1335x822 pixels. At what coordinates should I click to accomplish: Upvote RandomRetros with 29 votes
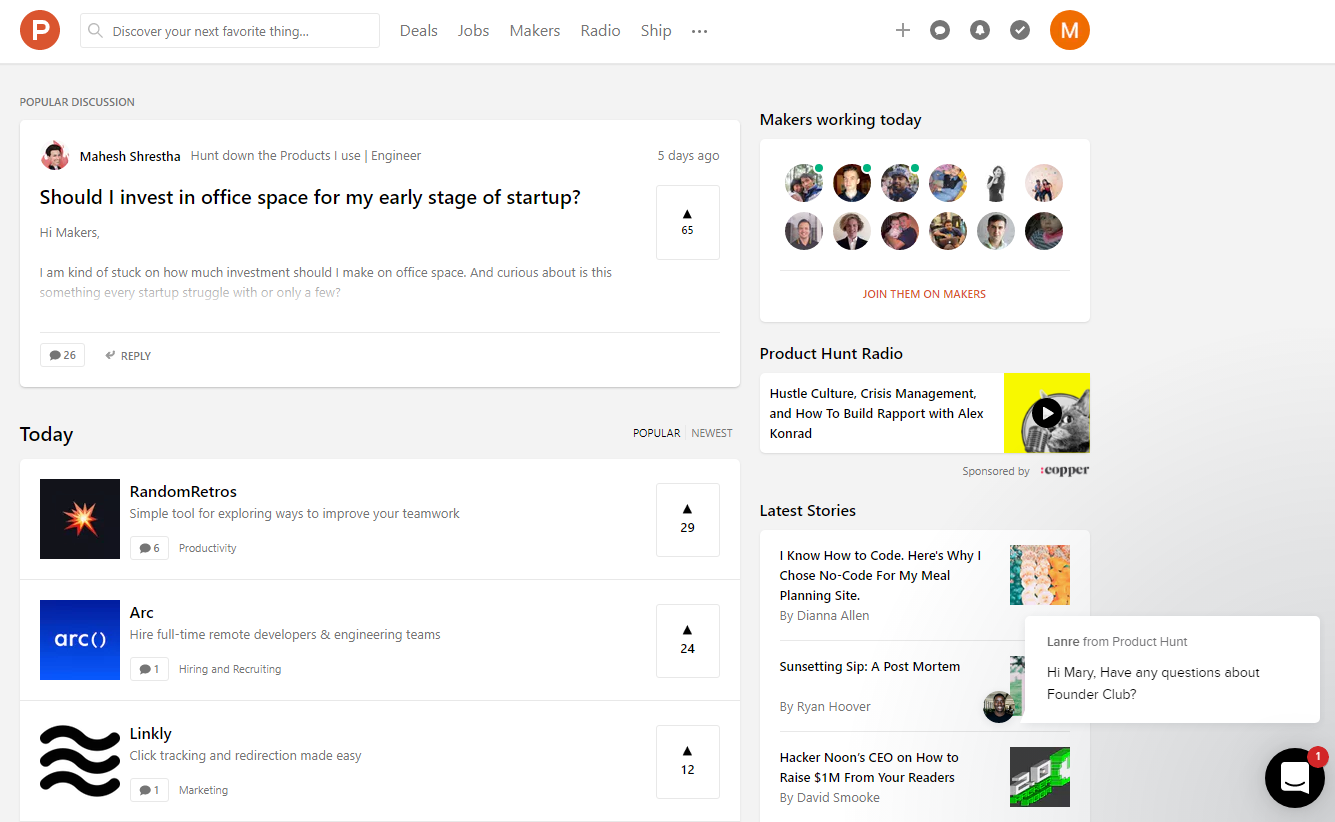click(x=688, y=520)
